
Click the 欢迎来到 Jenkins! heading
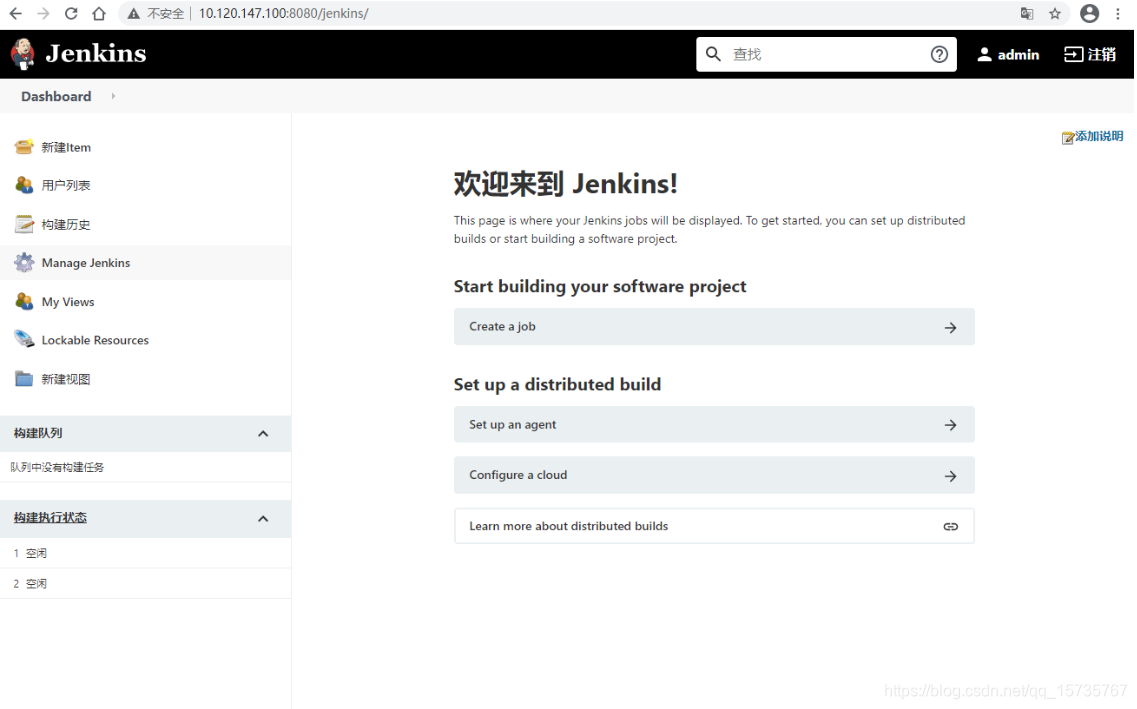tap(565, 183)
